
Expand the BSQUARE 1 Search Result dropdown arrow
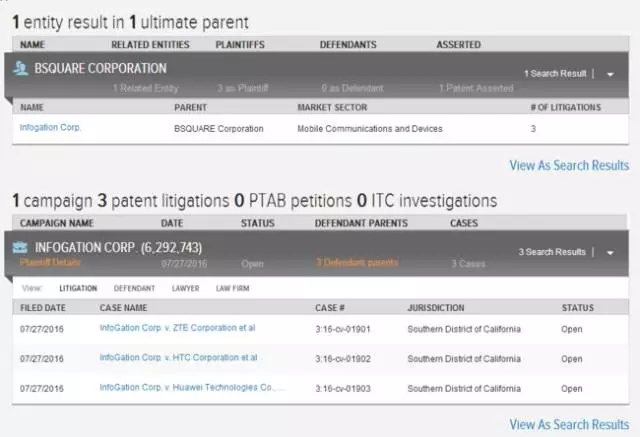pyautogui.click(x=610, y=74)
